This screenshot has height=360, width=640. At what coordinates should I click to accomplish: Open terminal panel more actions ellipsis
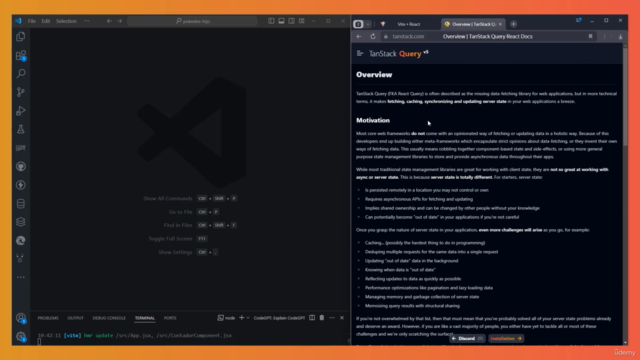click(332, 318)
